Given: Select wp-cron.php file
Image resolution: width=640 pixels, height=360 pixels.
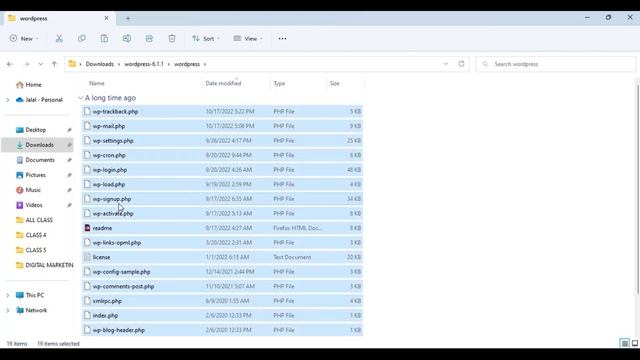Looking at the screenshot, I should (222, 155).
